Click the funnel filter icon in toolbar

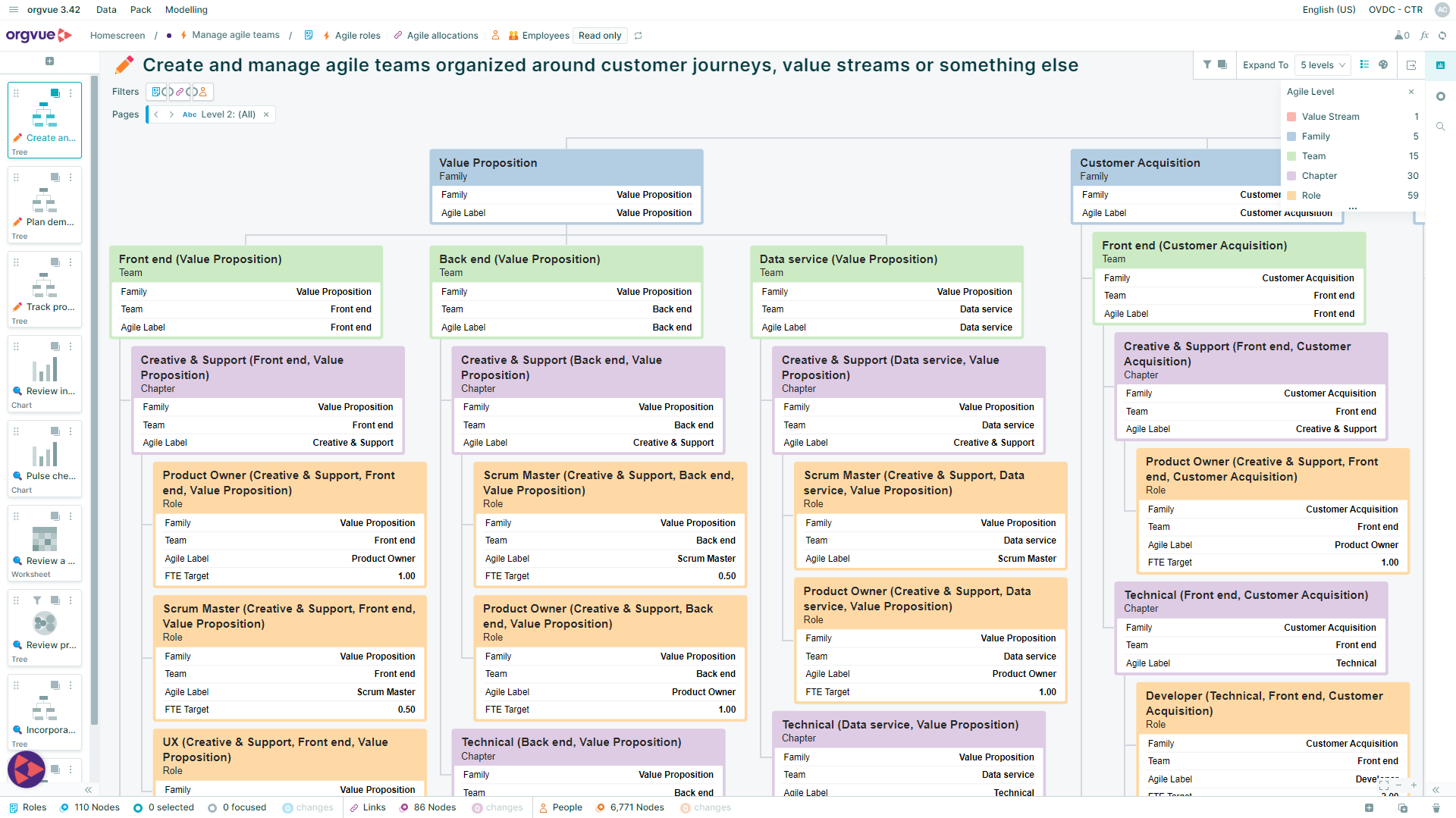click(x=1207, y=64)
